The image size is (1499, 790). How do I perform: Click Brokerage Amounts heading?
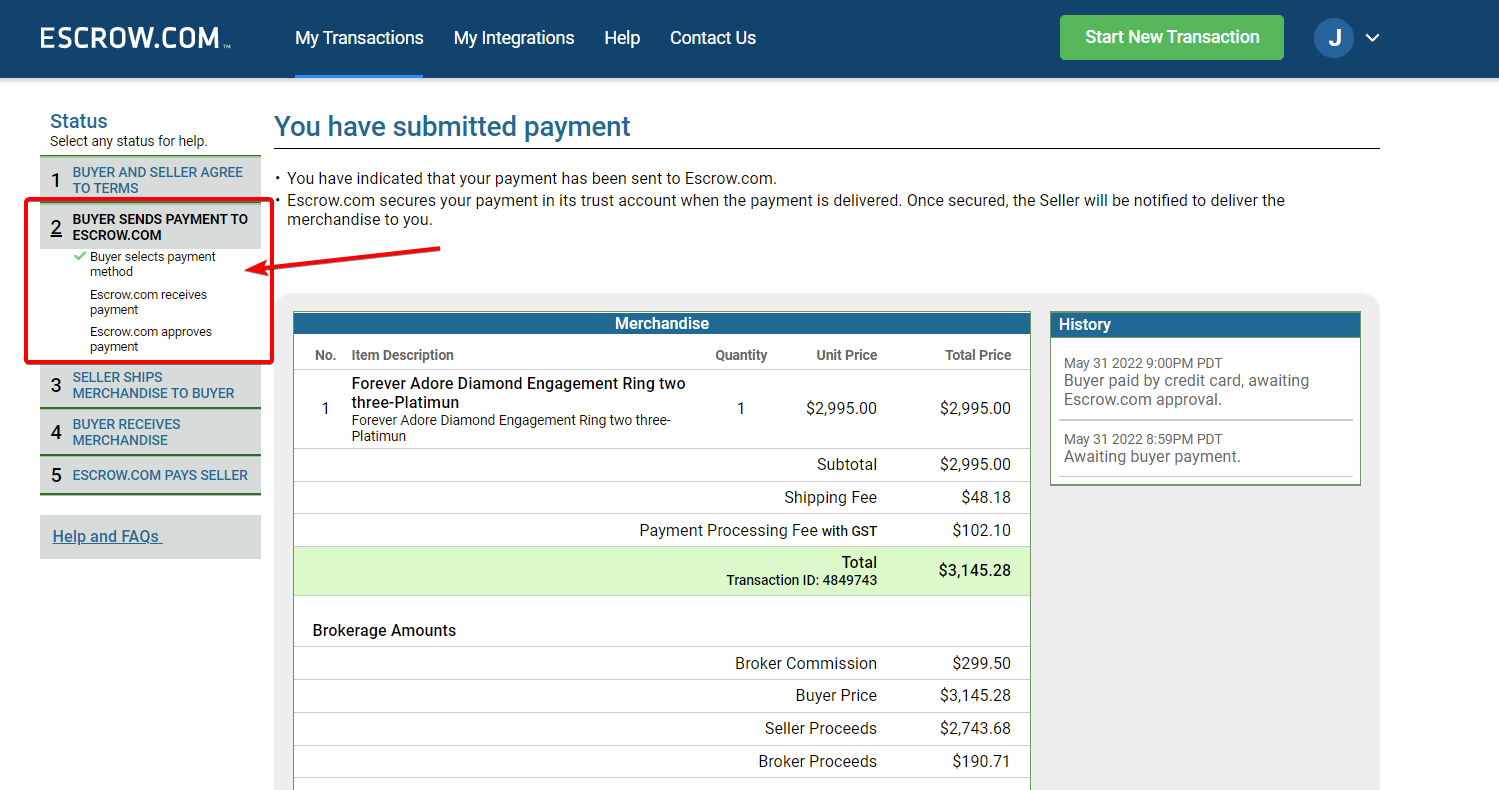click(x=384, y=630)
